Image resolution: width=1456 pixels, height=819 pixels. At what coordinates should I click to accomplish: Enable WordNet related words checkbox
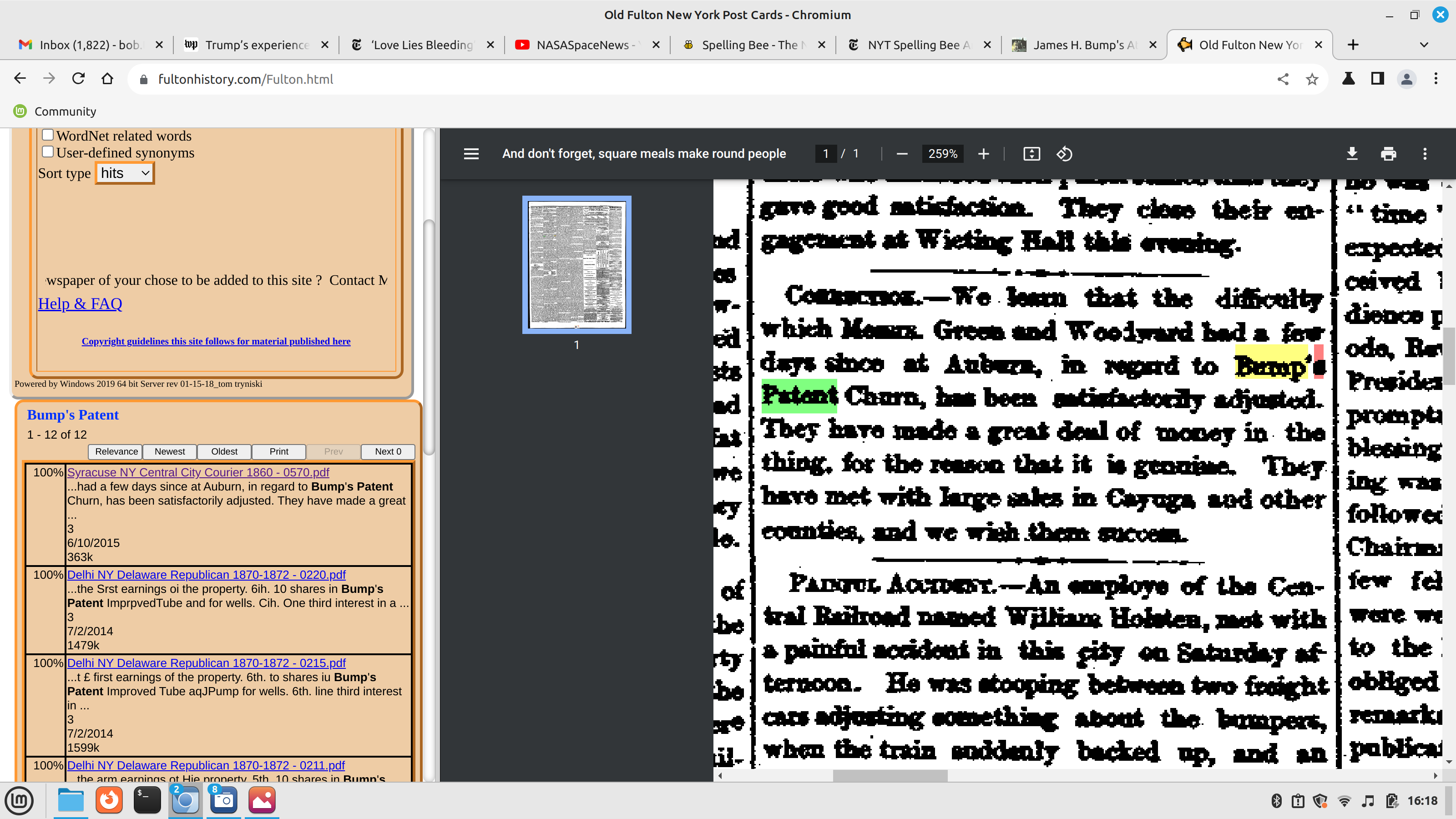pos(48,135)
